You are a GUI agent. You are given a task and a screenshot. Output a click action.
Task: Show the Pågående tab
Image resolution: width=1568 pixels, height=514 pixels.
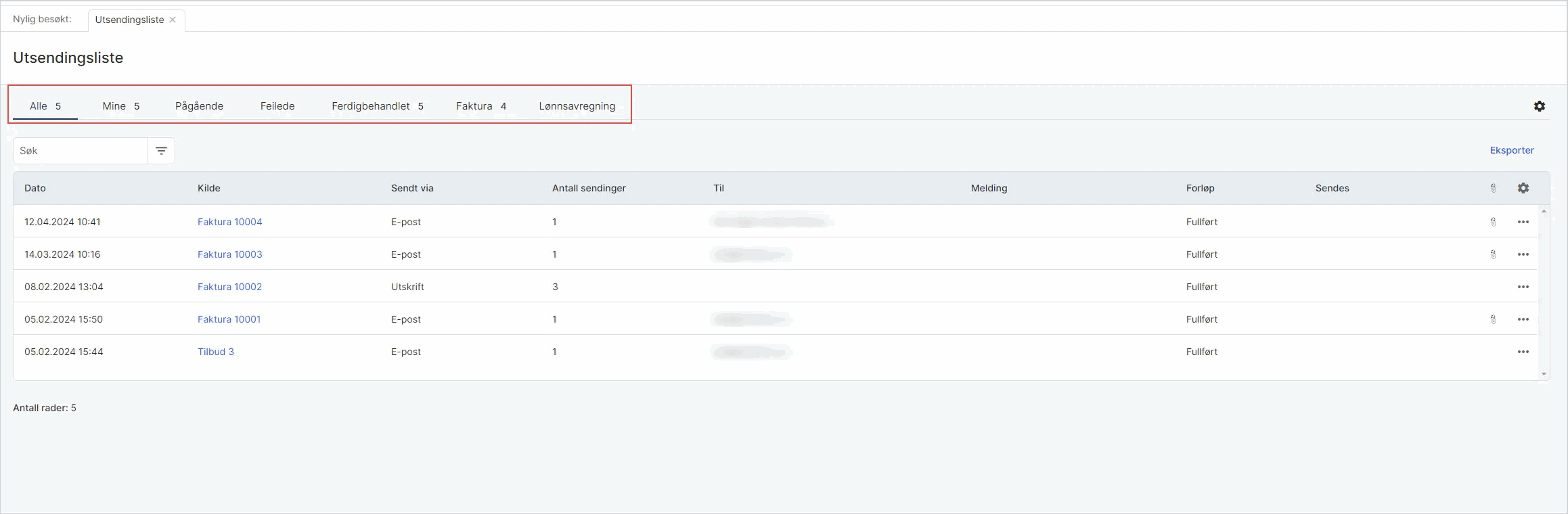pyautogui.click(x=199, y=106)
